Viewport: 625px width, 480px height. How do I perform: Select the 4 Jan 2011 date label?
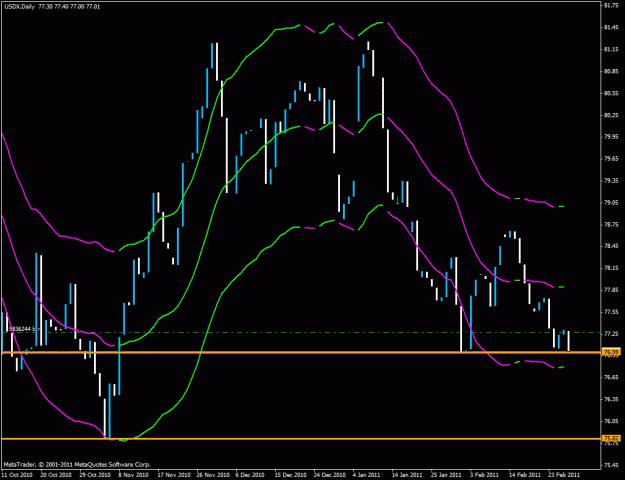(366, 475)
